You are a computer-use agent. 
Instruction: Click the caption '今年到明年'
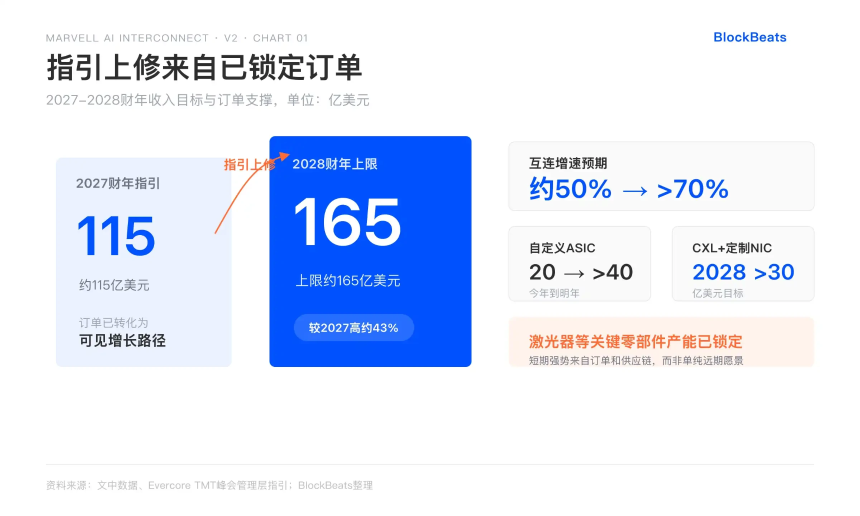[x=554, y=293]
